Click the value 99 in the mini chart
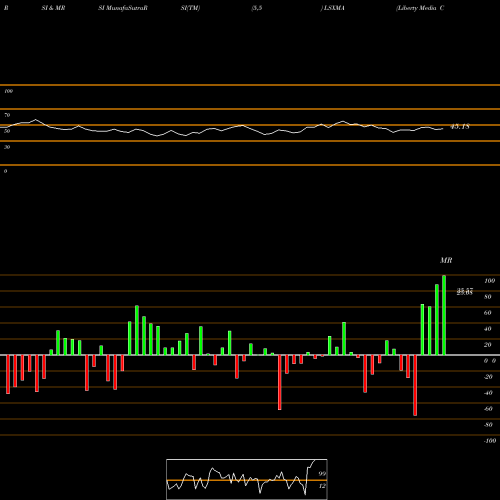The width and height of the screenshot is (500, 500). (322, 474)
